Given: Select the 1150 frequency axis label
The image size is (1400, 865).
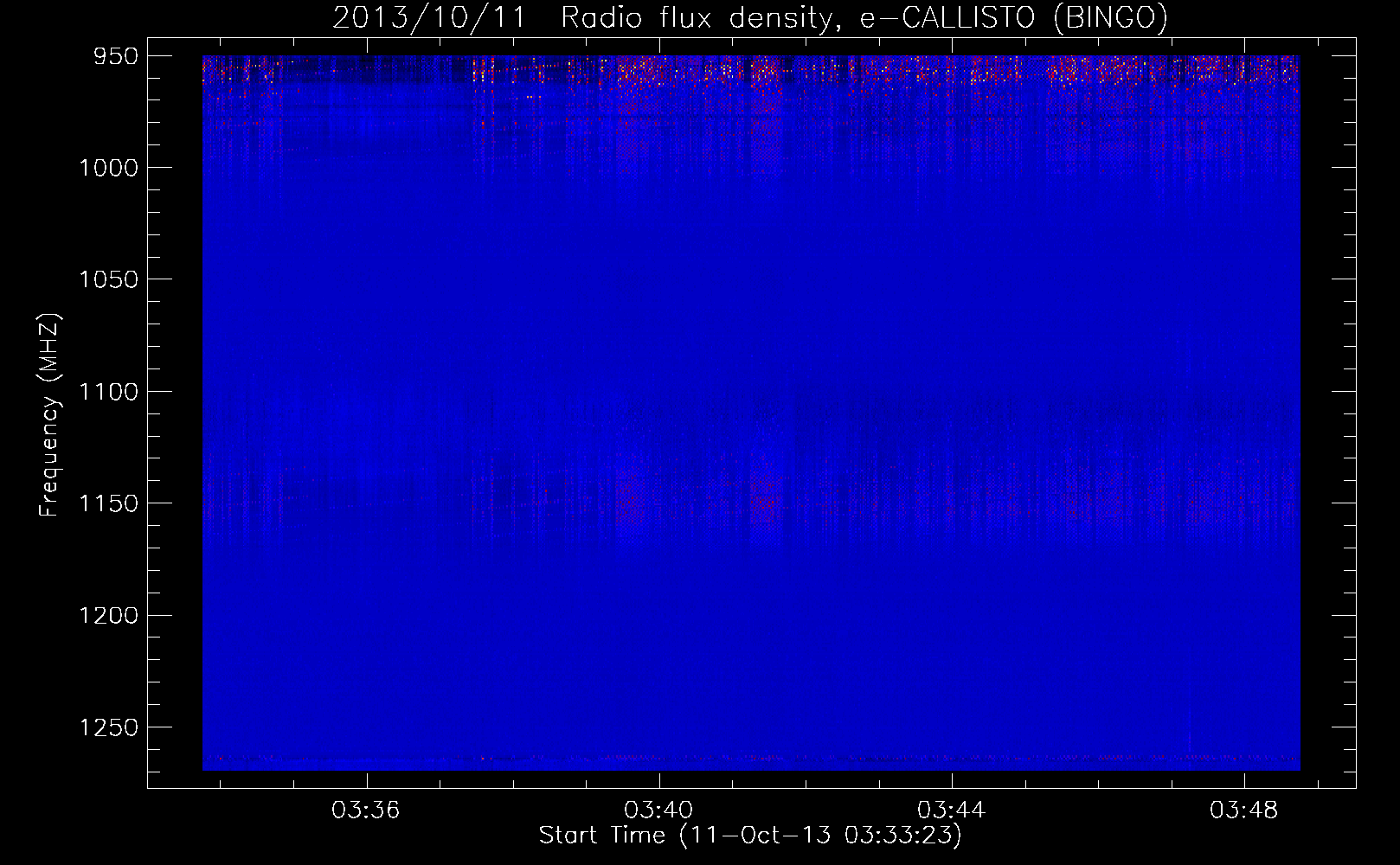Looking at the screenshot, I should [x=109, y=503].
